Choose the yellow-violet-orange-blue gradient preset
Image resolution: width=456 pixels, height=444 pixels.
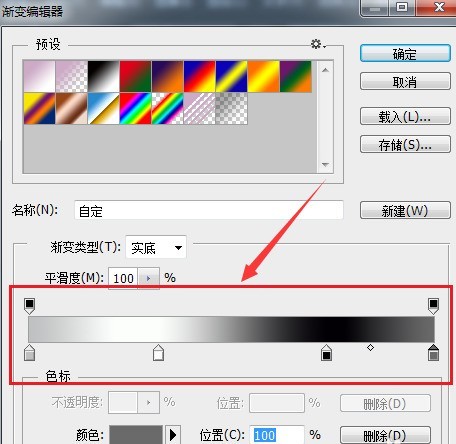[x=39, y=108]
